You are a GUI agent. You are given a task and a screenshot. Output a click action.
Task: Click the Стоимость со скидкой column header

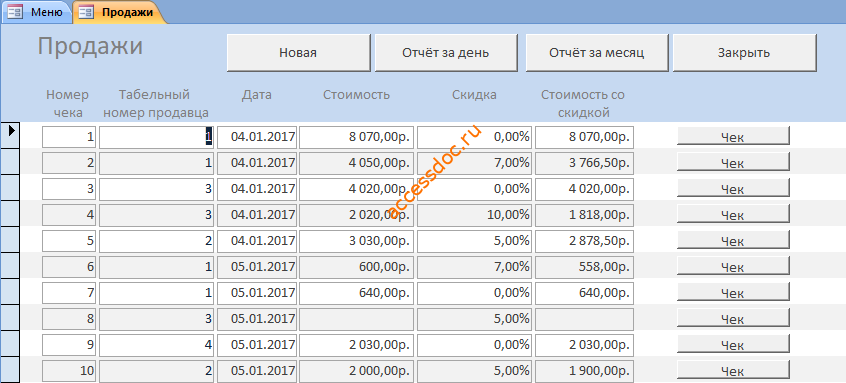tap(583, 104)
